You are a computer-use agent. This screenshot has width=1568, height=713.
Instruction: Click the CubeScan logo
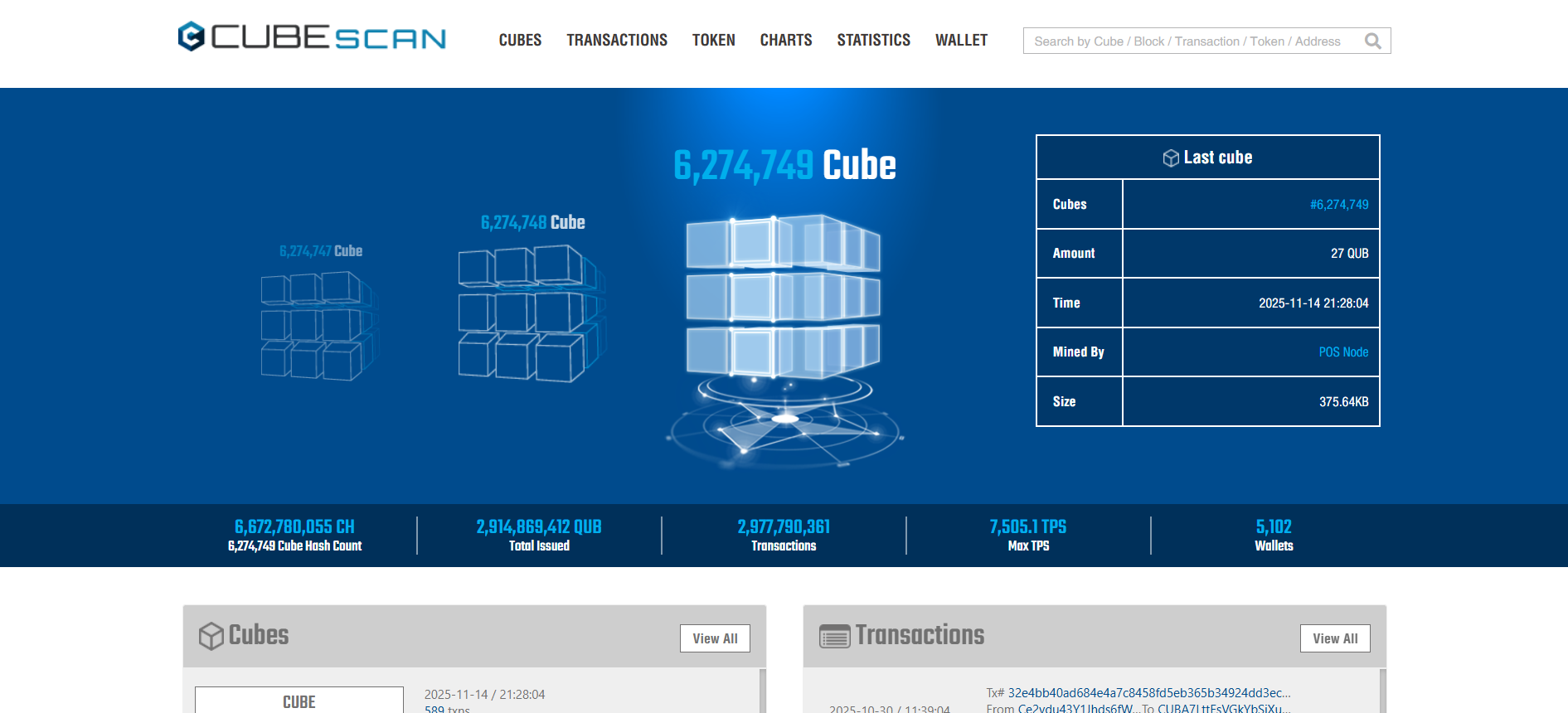pyautogui.click(x=312, y=37)
